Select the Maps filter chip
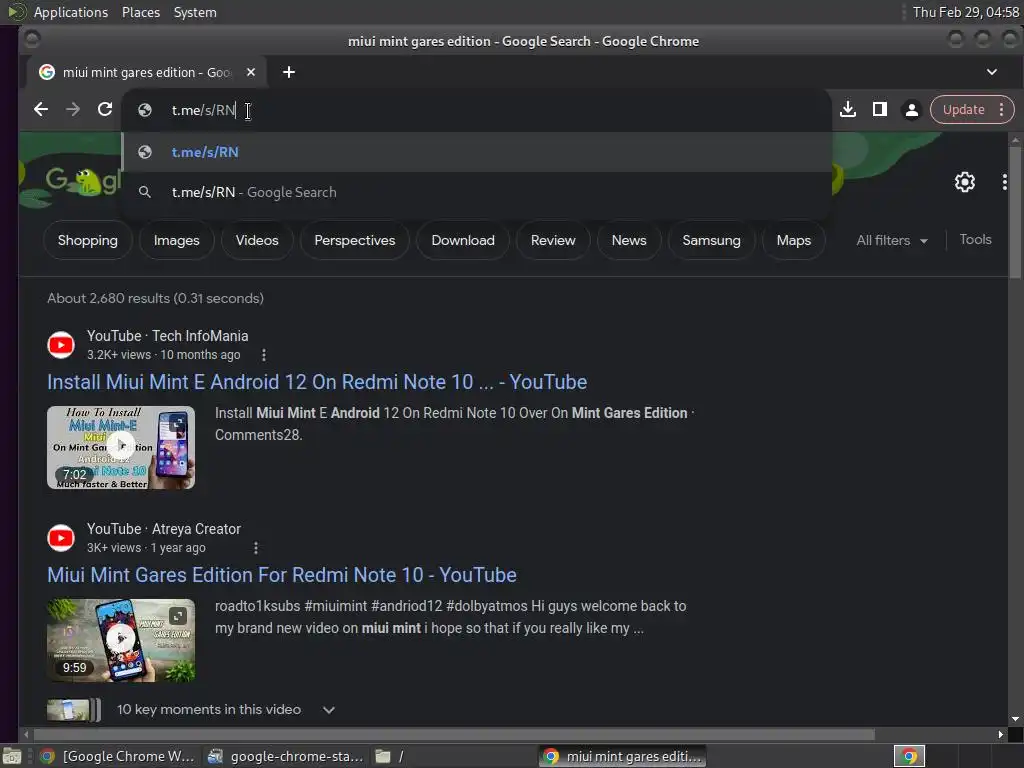Viewport: 1024px width, 768px height. pos(793,240)
